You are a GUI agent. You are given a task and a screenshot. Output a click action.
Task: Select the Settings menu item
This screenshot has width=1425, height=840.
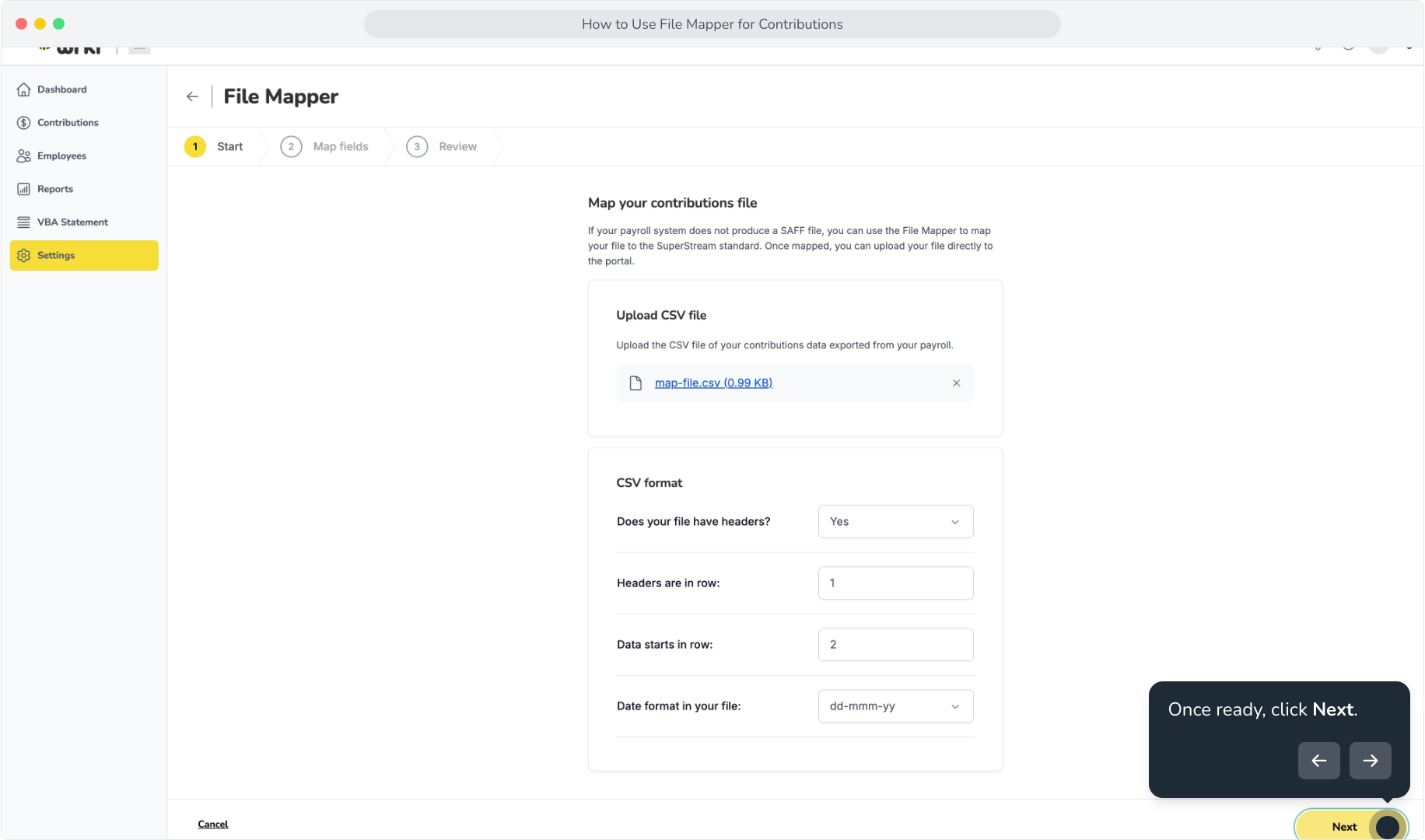(84, 255)
